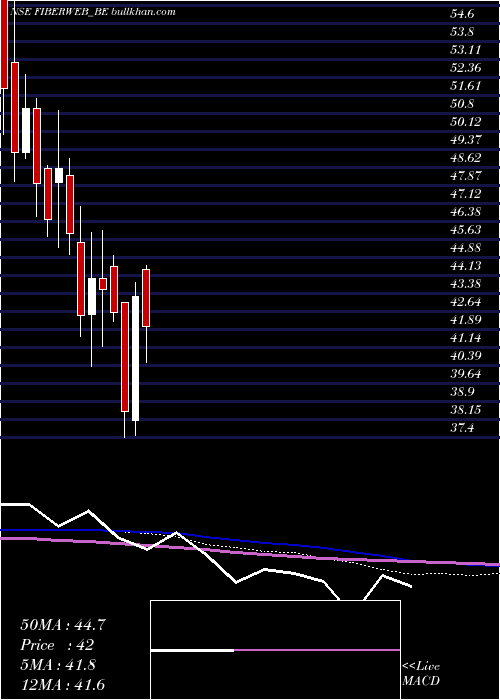Image resolution: width=500 pixels, height=700 pixels.
Task: Click the 45.63 price axis label
Action: [465, 229]
